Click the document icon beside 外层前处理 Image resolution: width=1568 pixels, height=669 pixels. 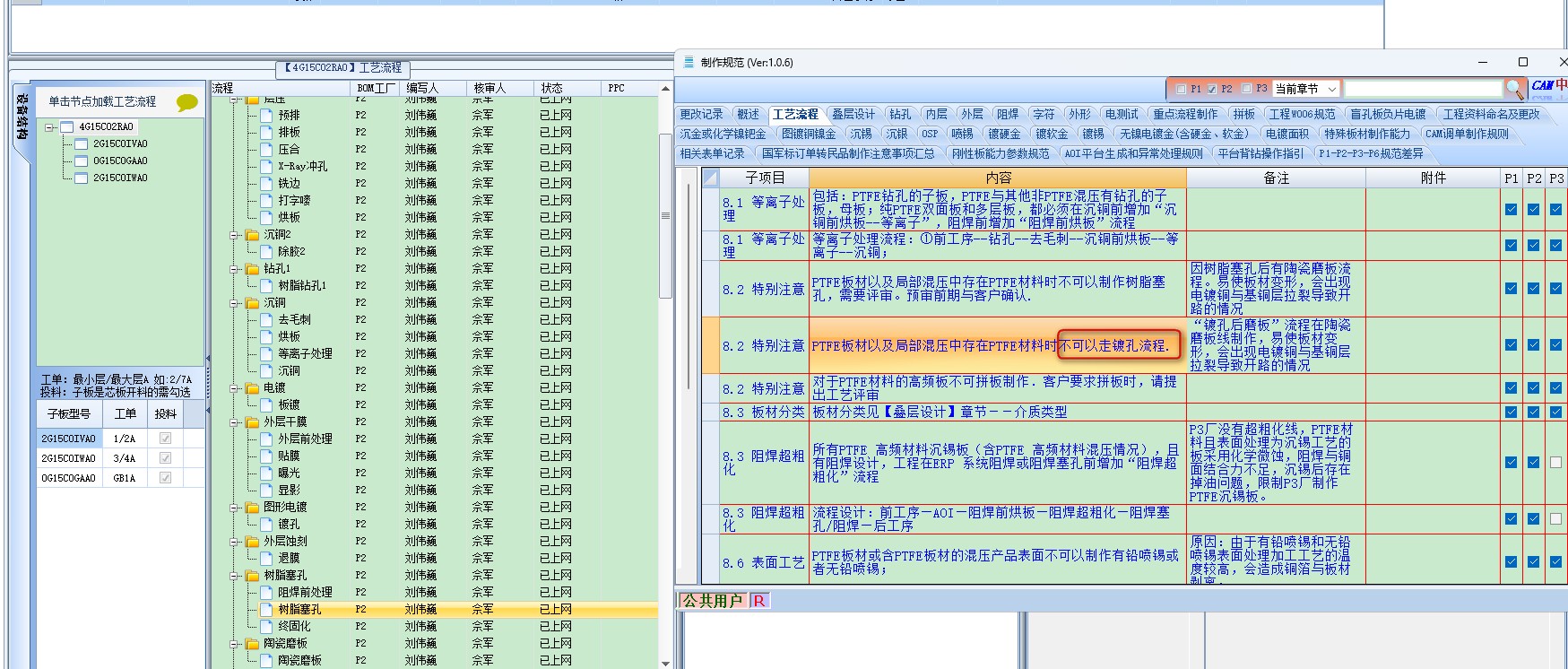tap(266, 439)
